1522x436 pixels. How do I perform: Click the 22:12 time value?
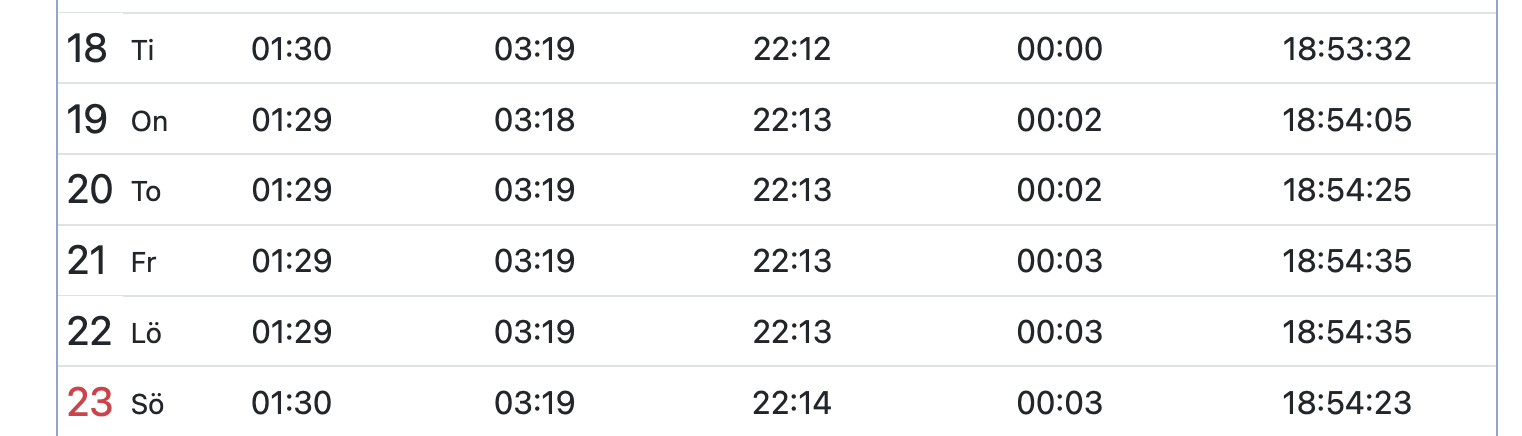[x=792, y=50]
